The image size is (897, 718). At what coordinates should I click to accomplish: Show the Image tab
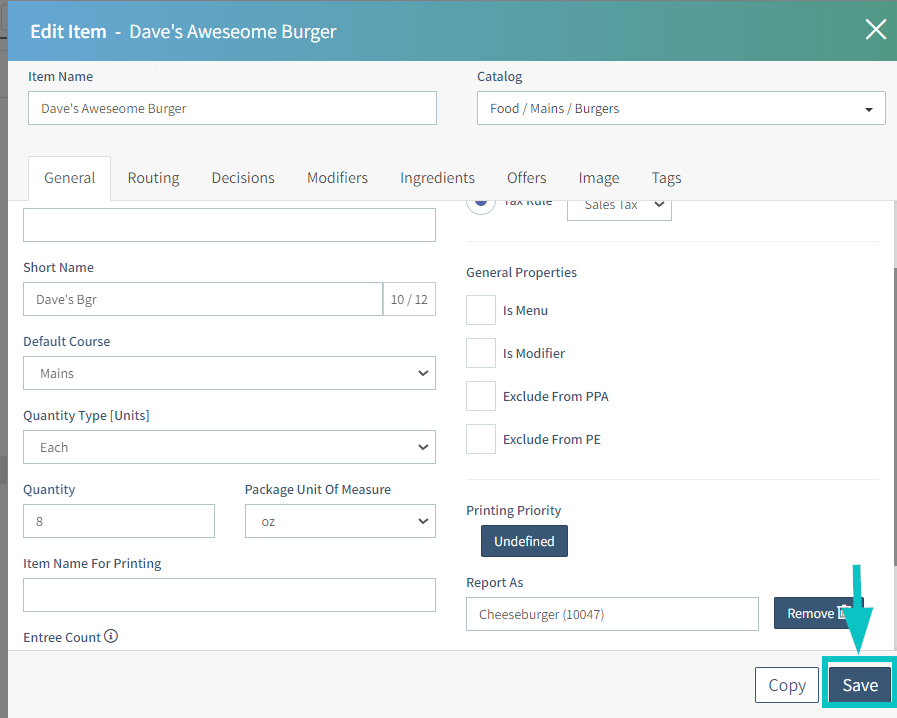(598, 178)
